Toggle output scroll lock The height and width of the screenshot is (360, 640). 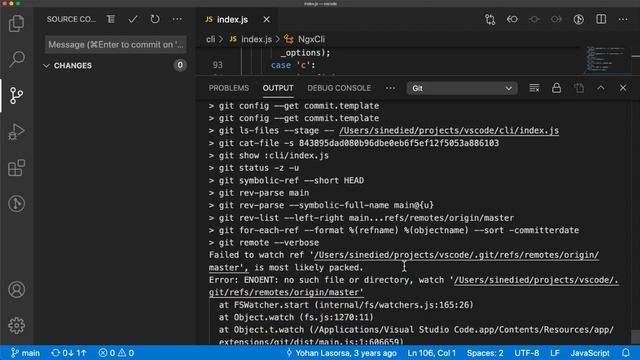[x=556, y=88]
